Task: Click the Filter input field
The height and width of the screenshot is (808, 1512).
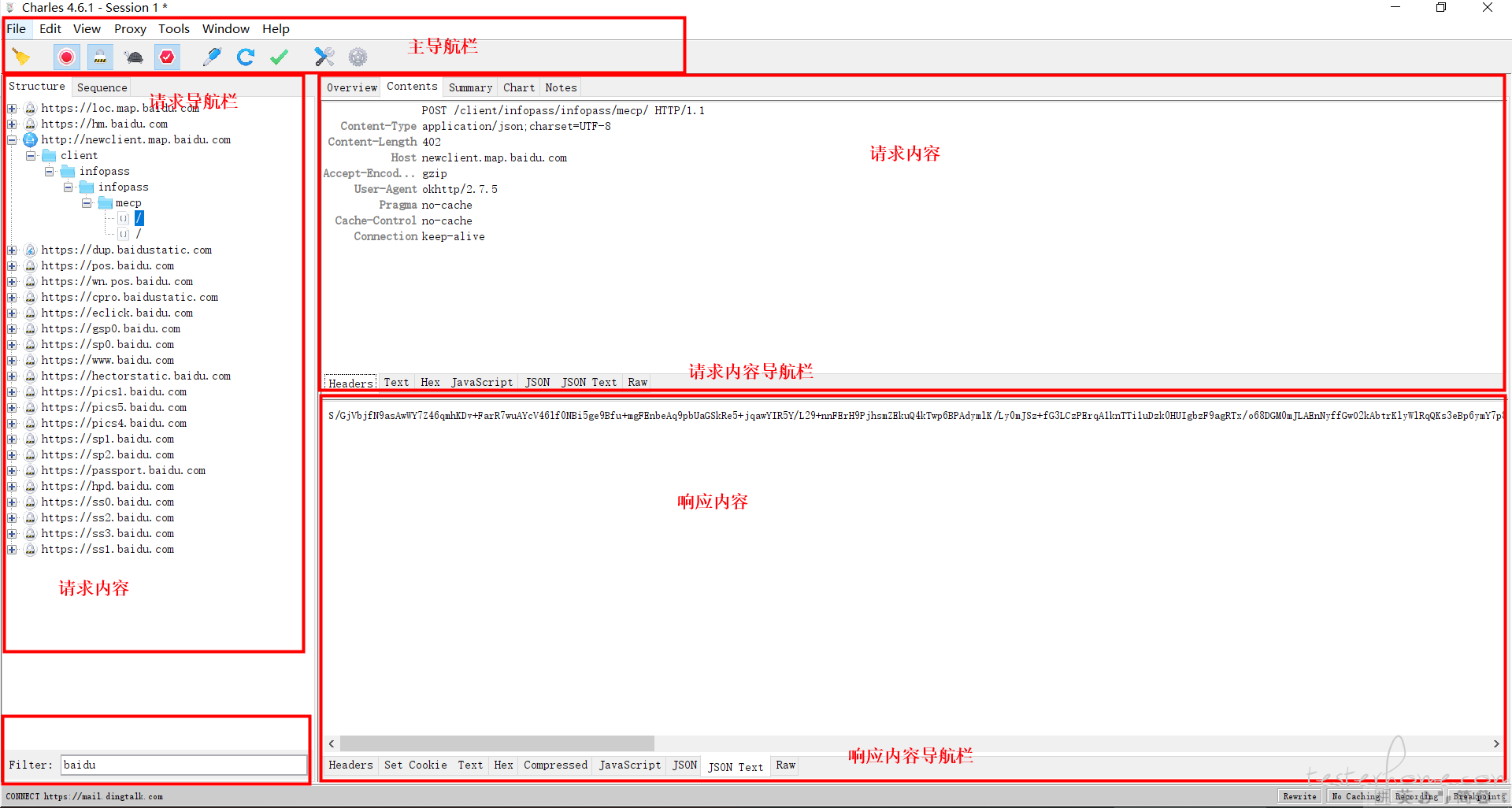Action: pos(183,765)
